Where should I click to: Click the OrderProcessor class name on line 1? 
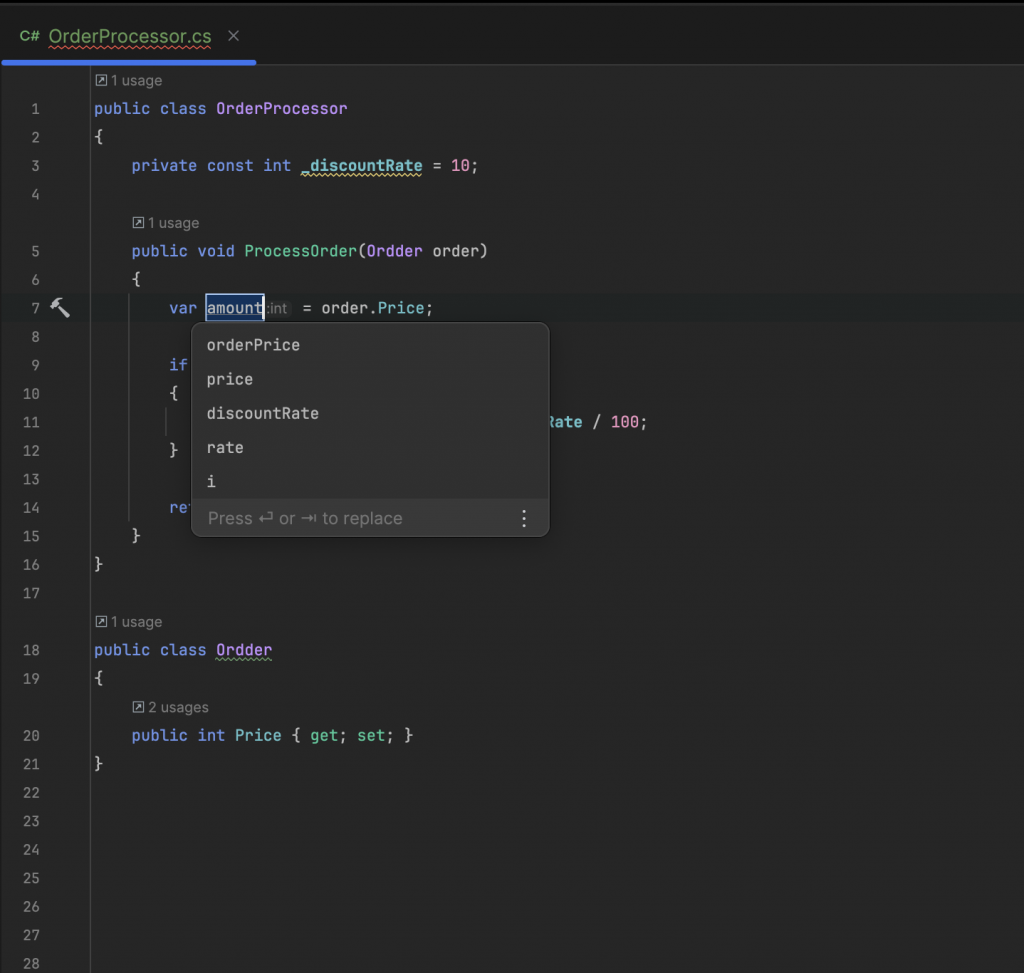pos(281,109)
